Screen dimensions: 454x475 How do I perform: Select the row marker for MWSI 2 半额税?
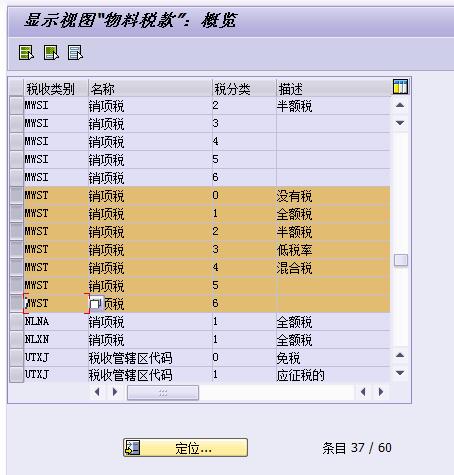pos(16,106)
